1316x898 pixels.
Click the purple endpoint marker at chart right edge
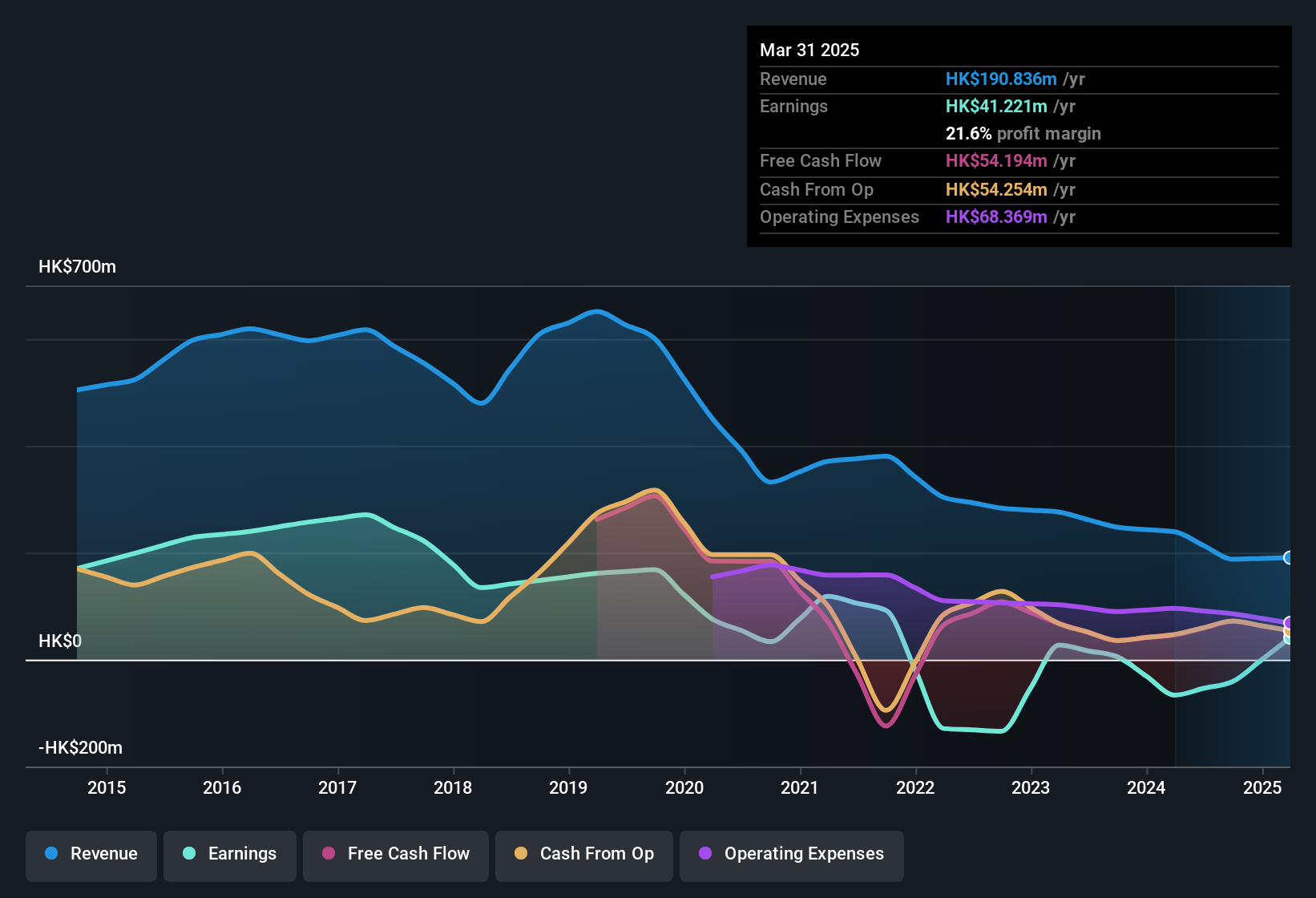(x=1287, y=622)
